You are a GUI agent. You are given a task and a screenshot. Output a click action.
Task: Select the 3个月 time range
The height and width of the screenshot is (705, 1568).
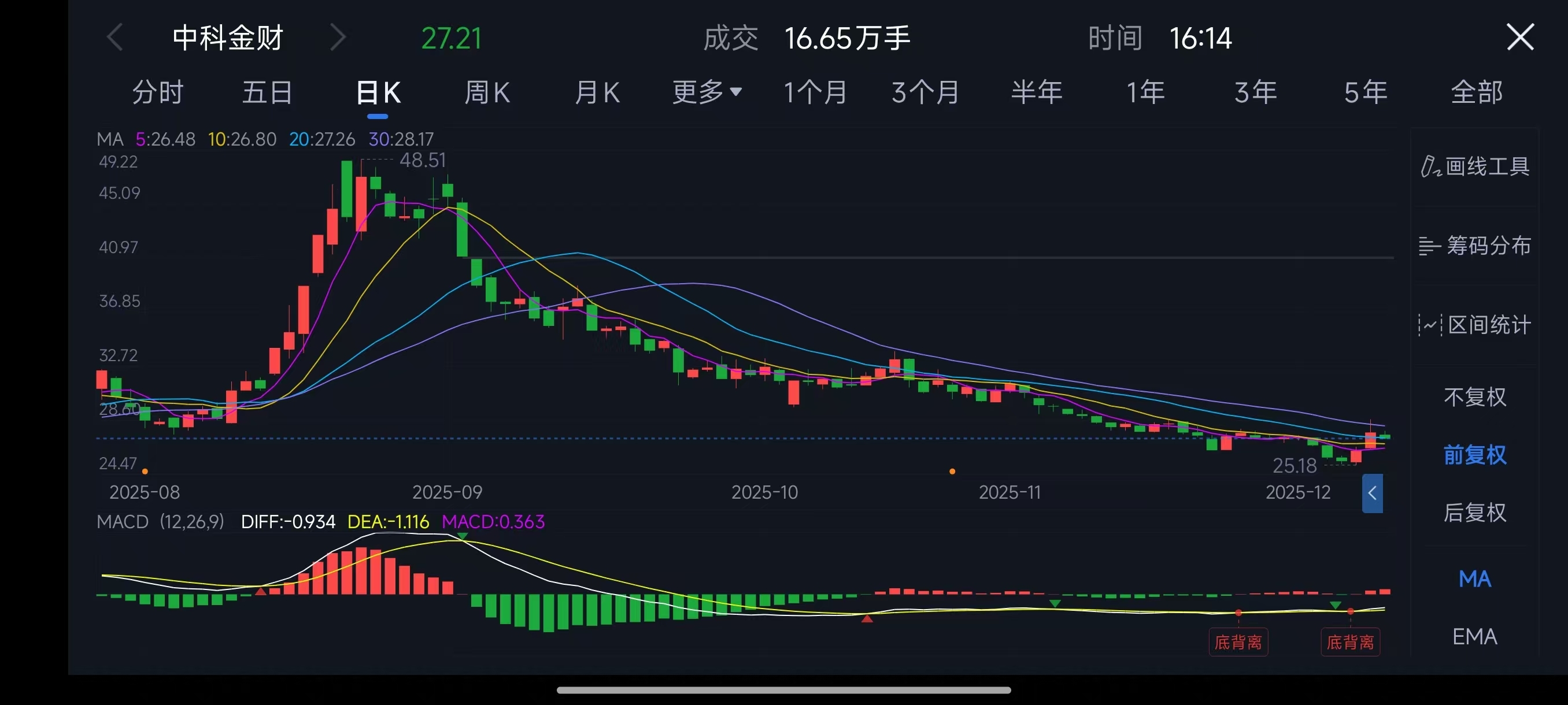click(925, 92)
